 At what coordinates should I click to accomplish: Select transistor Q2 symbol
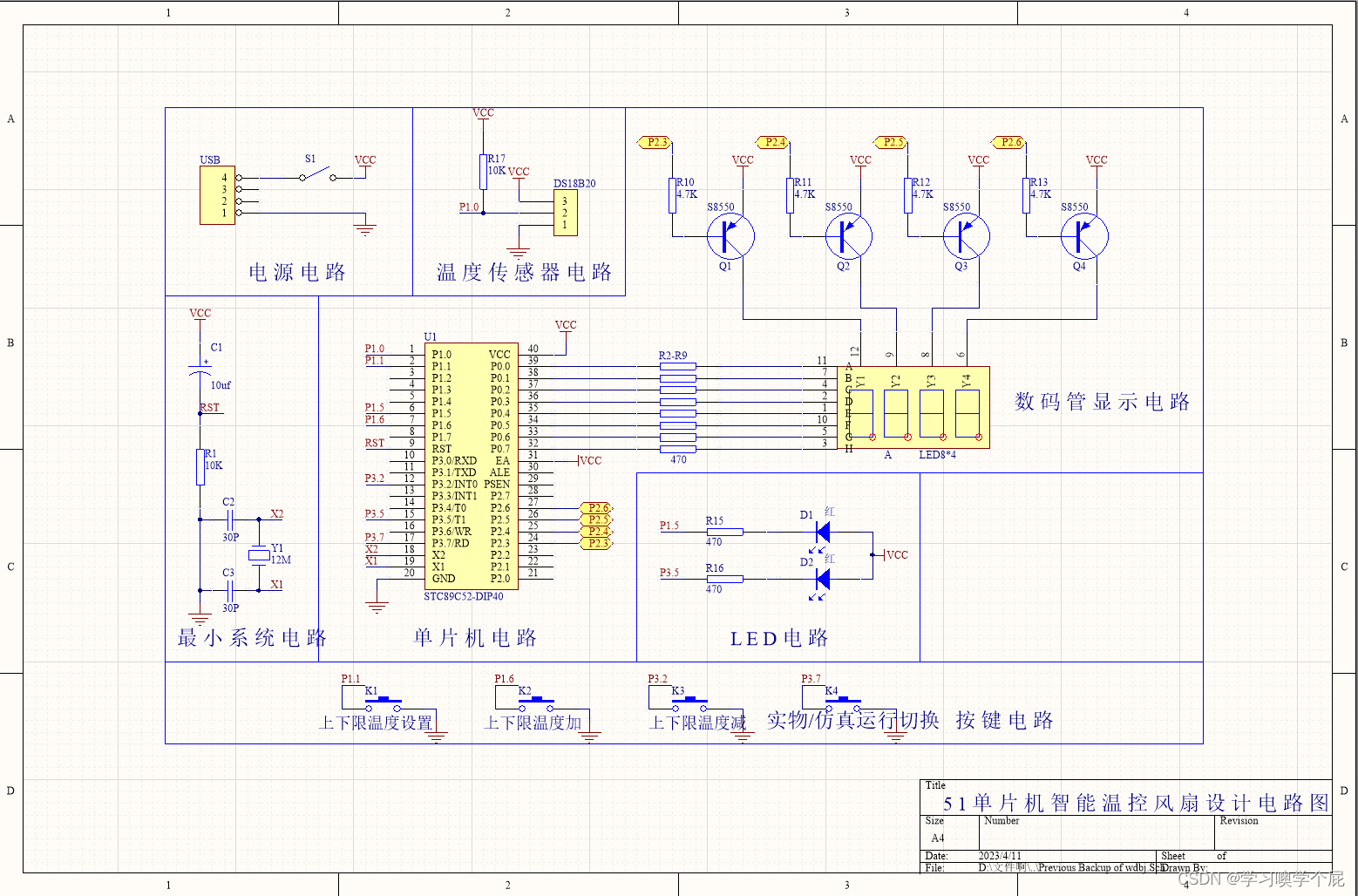point(848,235)
